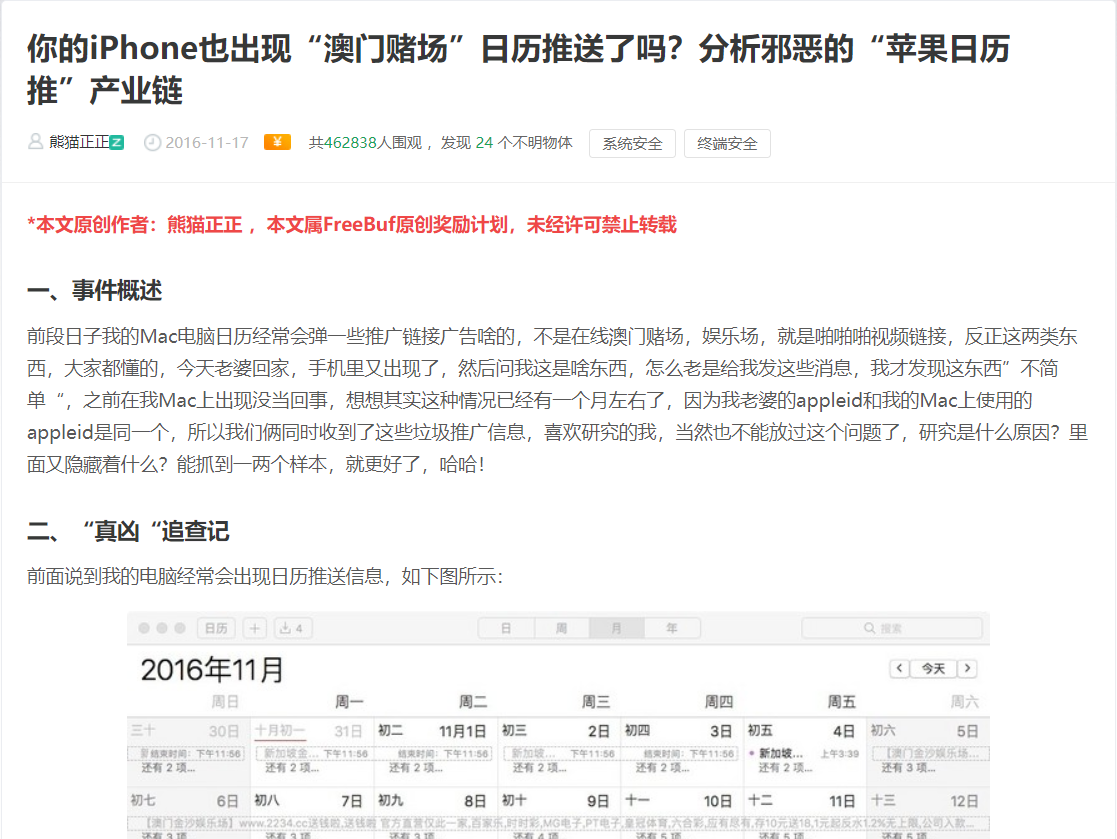Open the 终端安全 tag

pos(727,143)
